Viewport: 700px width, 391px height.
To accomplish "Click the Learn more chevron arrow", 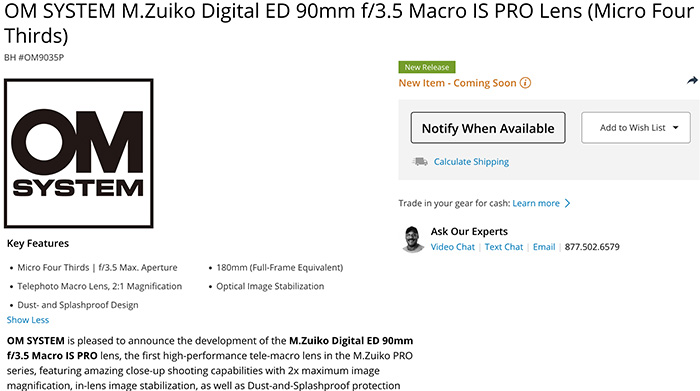I will pos(567,204).
